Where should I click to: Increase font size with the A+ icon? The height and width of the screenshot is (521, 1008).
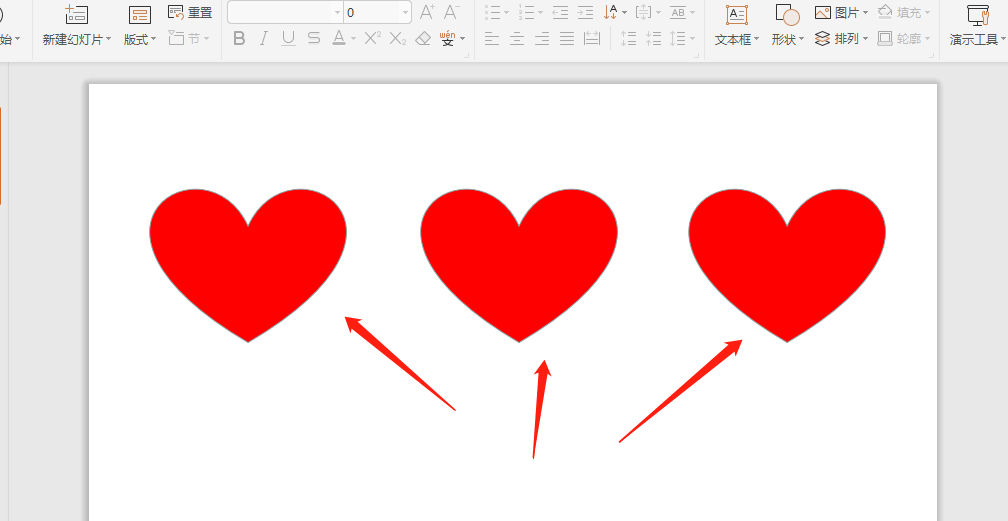tap(427, 12)
